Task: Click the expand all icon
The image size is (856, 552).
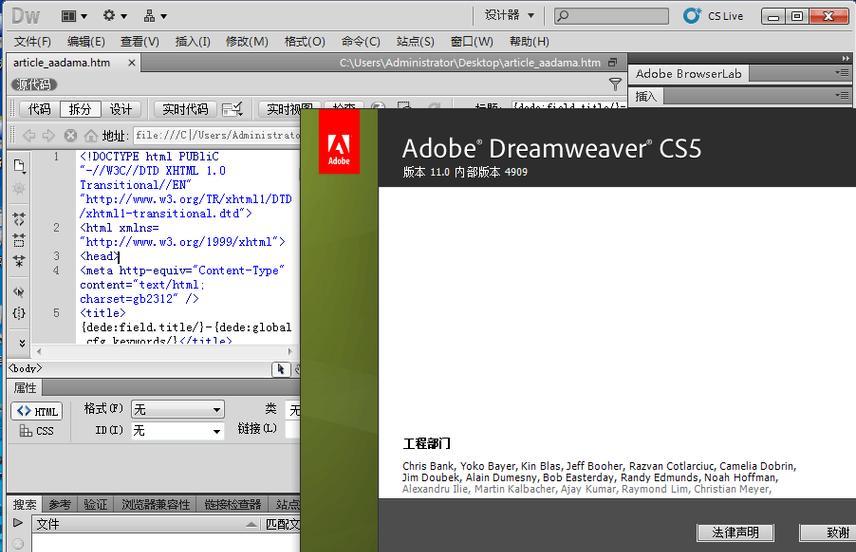Action: 19,262
